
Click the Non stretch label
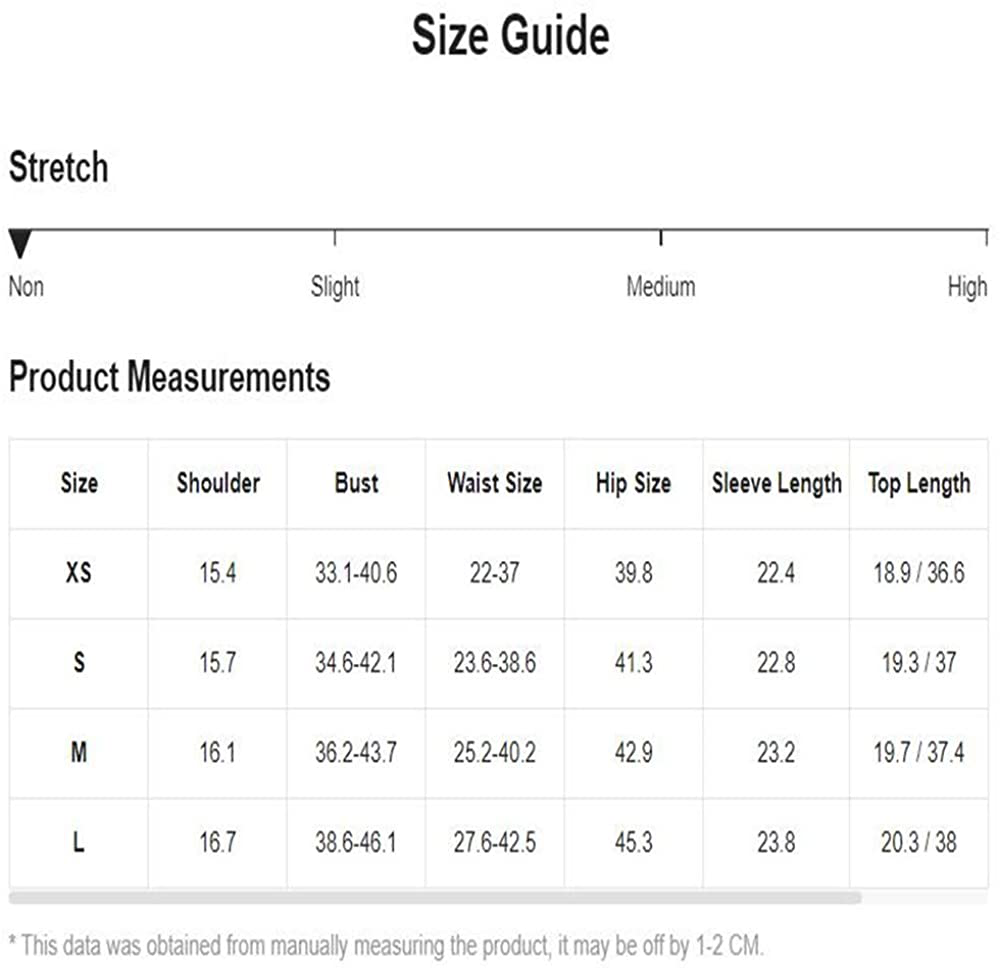point(26,287)
